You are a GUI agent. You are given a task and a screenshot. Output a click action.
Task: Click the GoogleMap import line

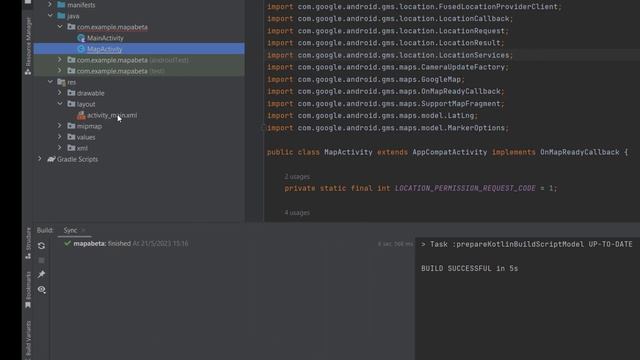tap(366, 79)
